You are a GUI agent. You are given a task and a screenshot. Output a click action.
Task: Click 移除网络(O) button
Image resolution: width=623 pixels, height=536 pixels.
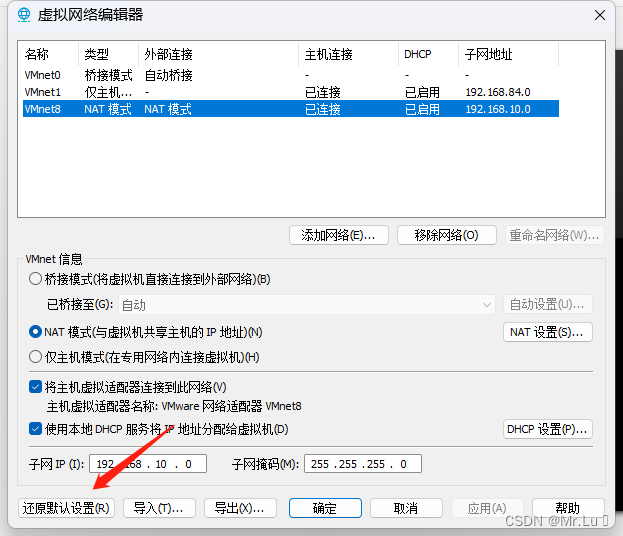coord(447,235)
